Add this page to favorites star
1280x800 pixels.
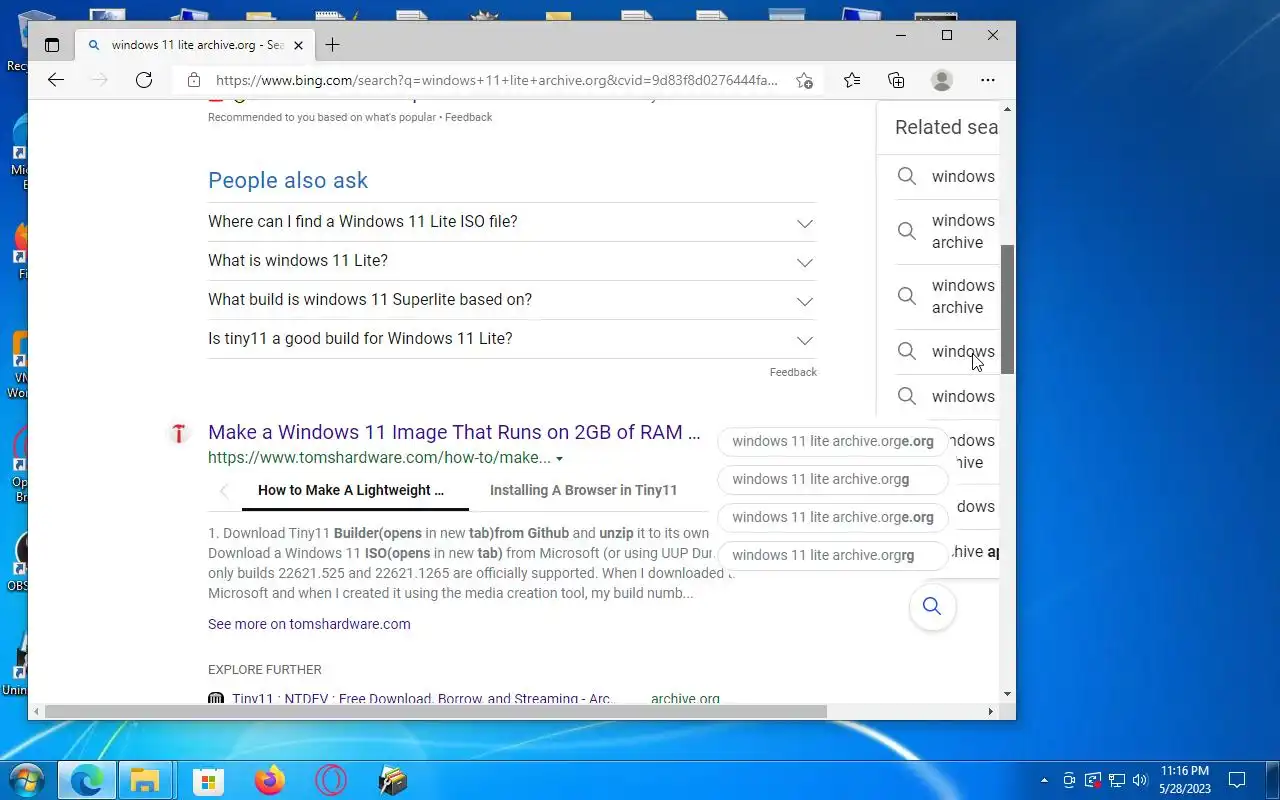[804, 80]
